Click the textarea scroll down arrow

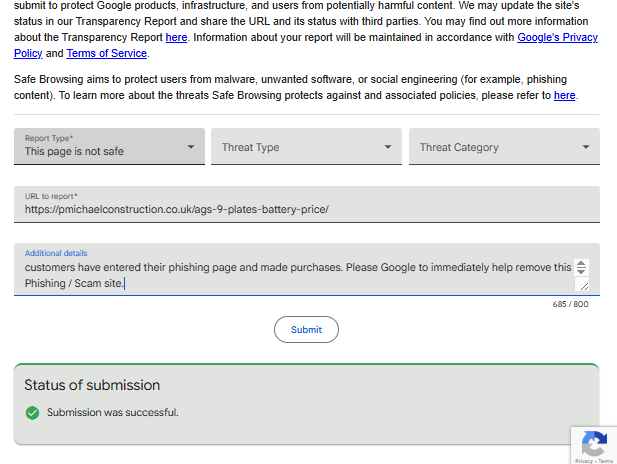click(x=582, y=273)
